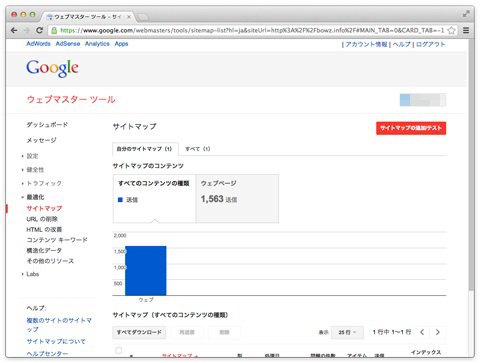Screen dimensions: 480x363
Task: Click the blurred account box at top right
Action: tap(423, 100)
